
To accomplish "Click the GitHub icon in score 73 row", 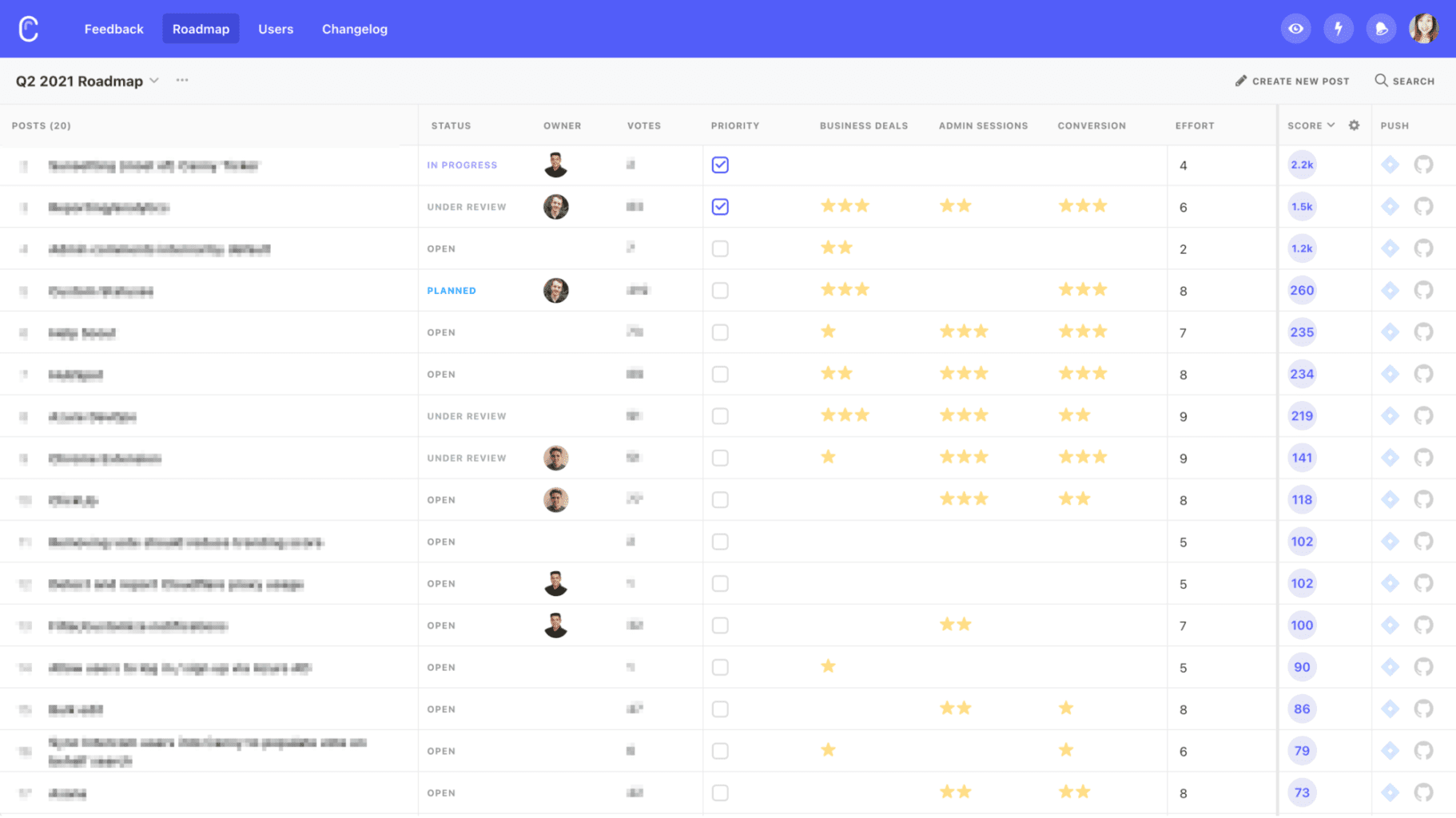I will point(1423,792).
